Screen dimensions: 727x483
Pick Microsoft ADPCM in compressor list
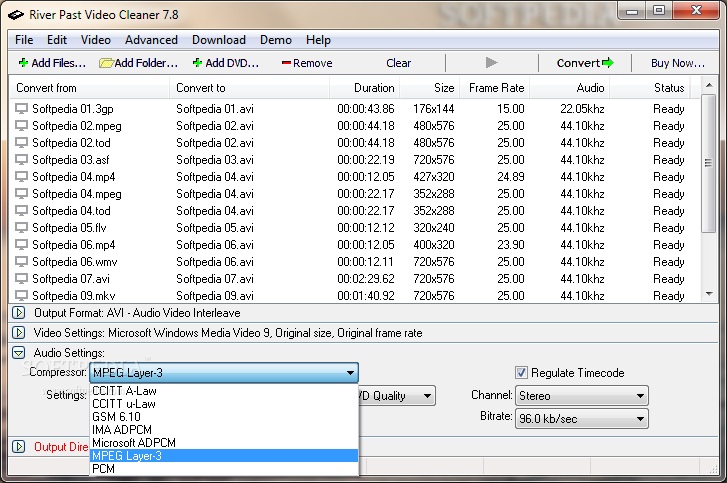coord(224,443)
